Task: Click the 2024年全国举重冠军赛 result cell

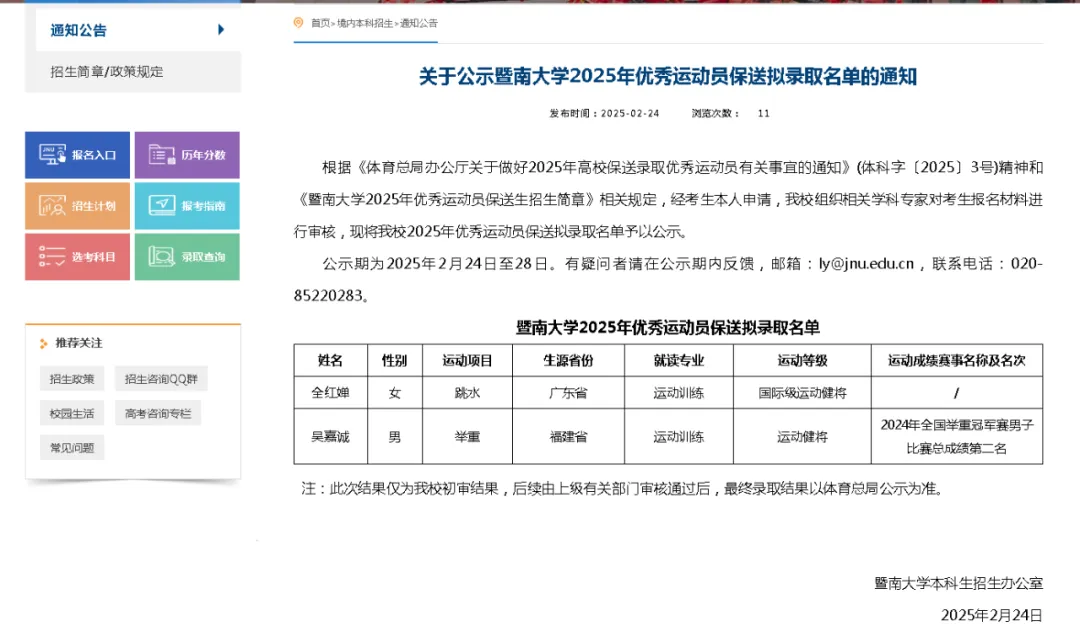Action: point(957,436)
